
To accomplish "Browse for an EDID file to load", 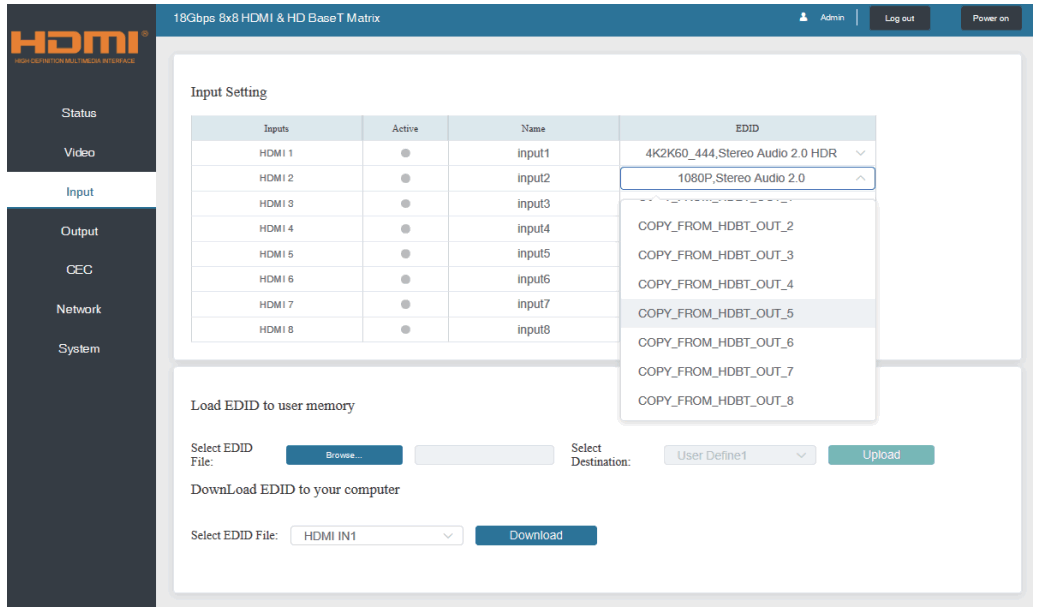I will pos(344,454).
